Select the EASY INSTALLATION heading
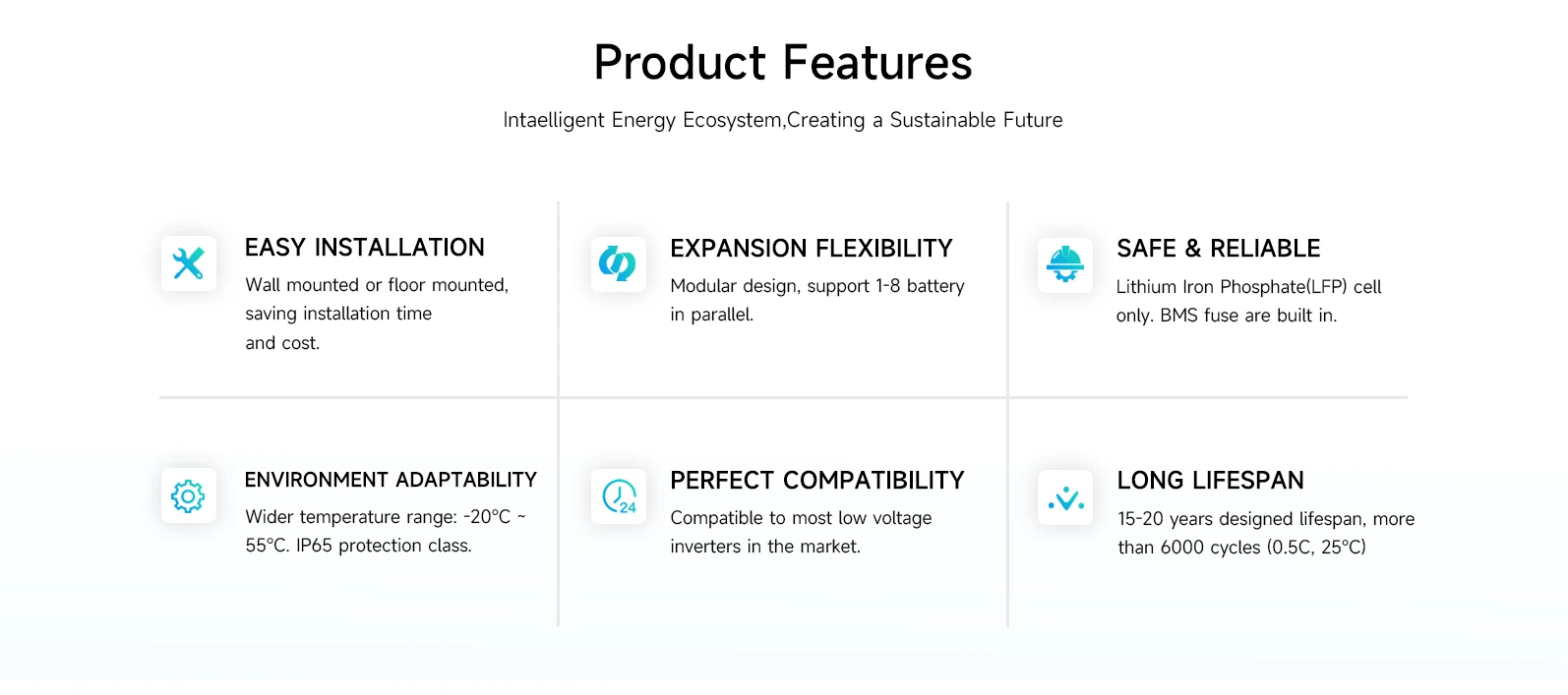Viewport: 1568px width, 695px height. point(365,248)
